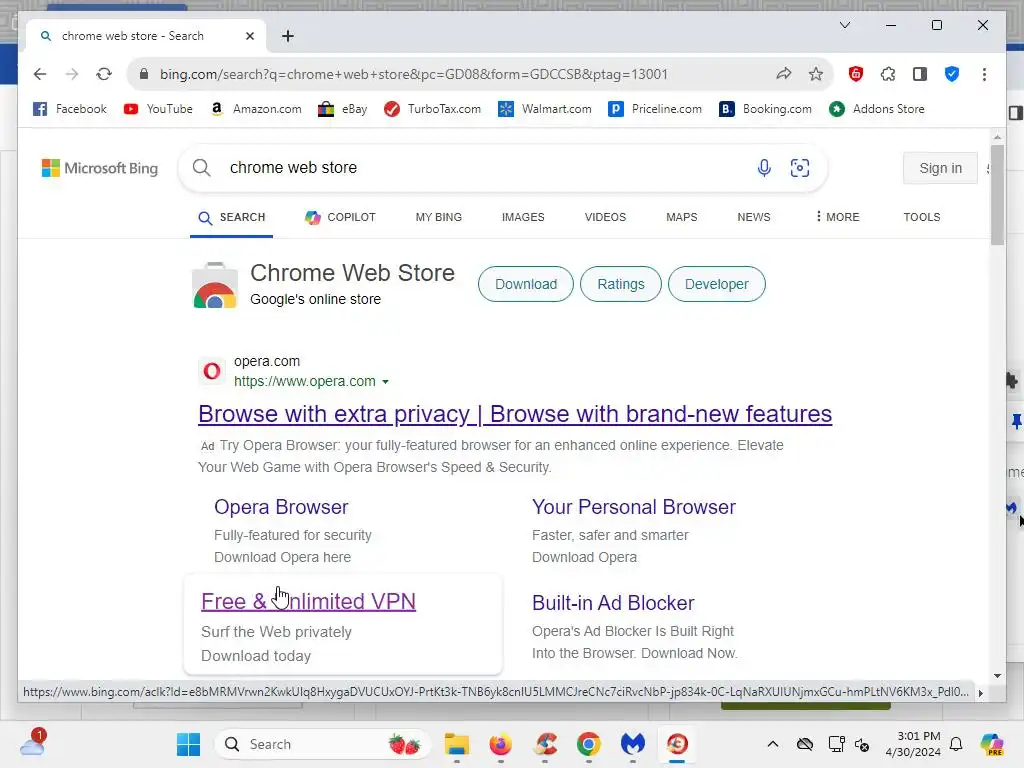This screenshot has height=768, width=1024.
Task: Switch to the COPILOT tab
Action: [x=340, y=217]
